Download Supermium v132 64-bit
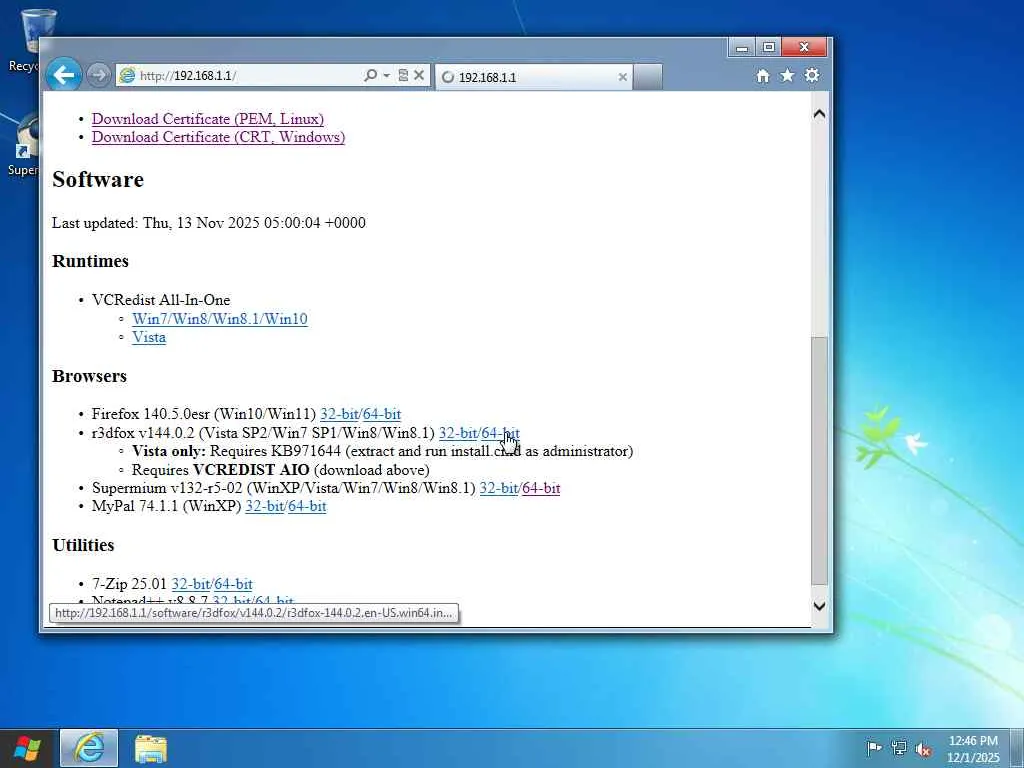 (541, 488)
